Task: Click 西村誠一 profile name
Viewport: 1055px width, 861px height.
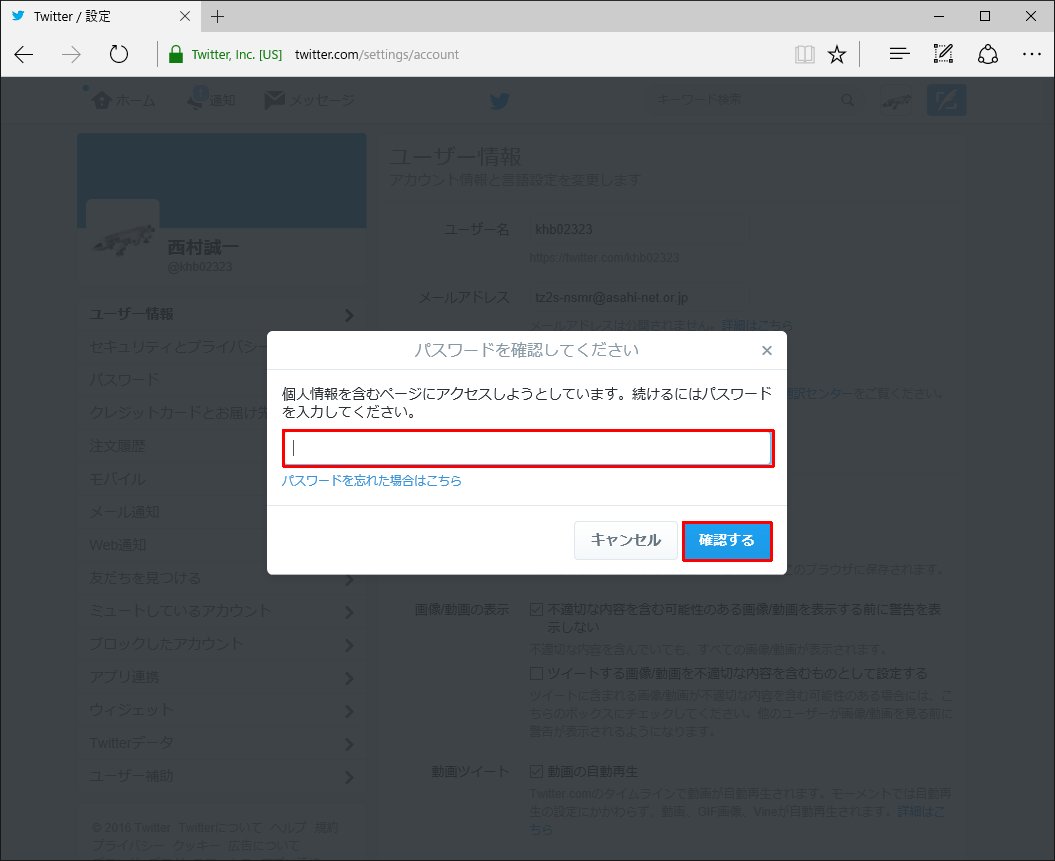Action: tap(203, 248)
